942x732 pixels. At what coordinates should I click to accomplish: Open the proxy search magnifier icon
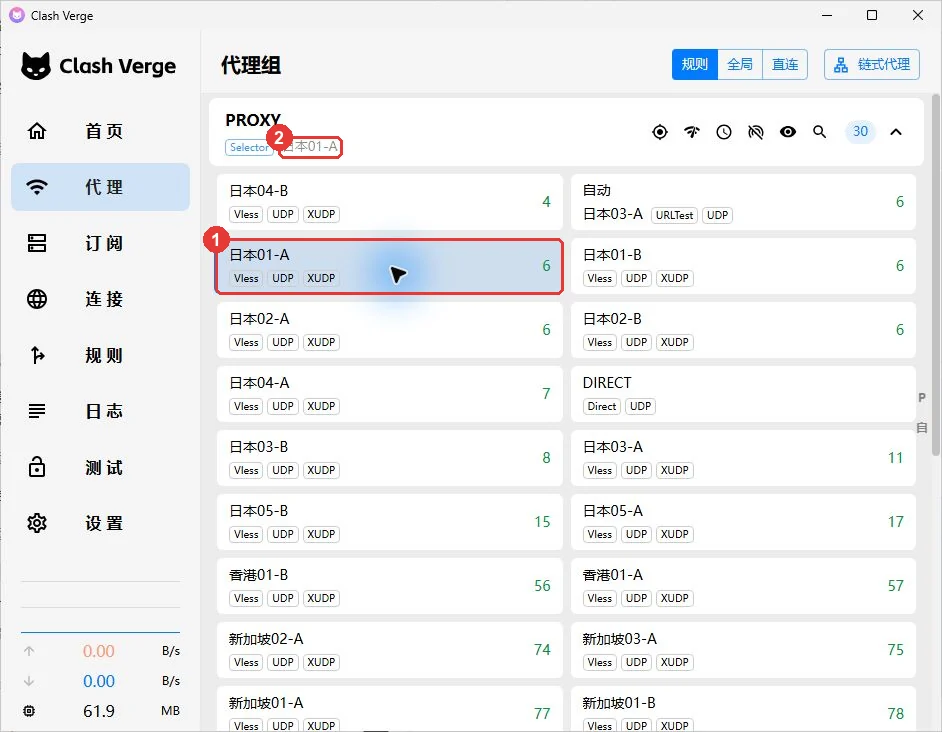tap(819, 132)
